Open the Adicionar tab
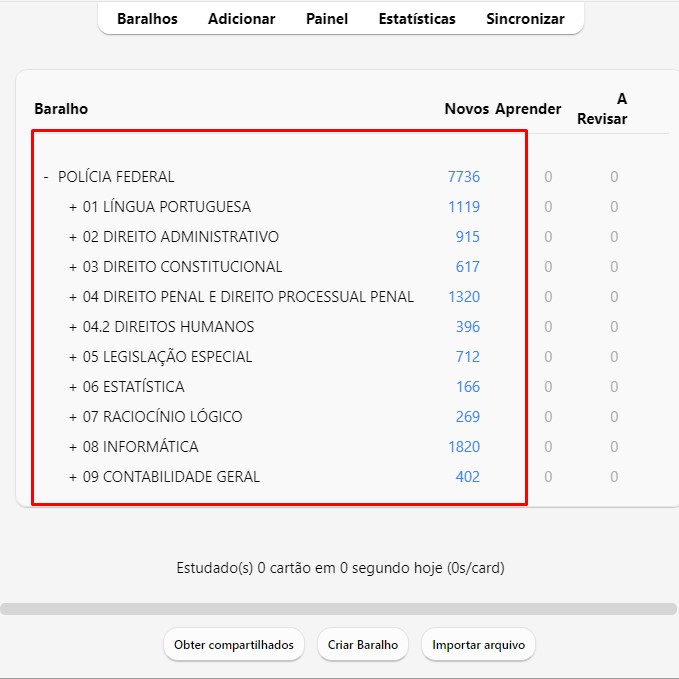Screen dimensions: 679x679 pos(242,19)
